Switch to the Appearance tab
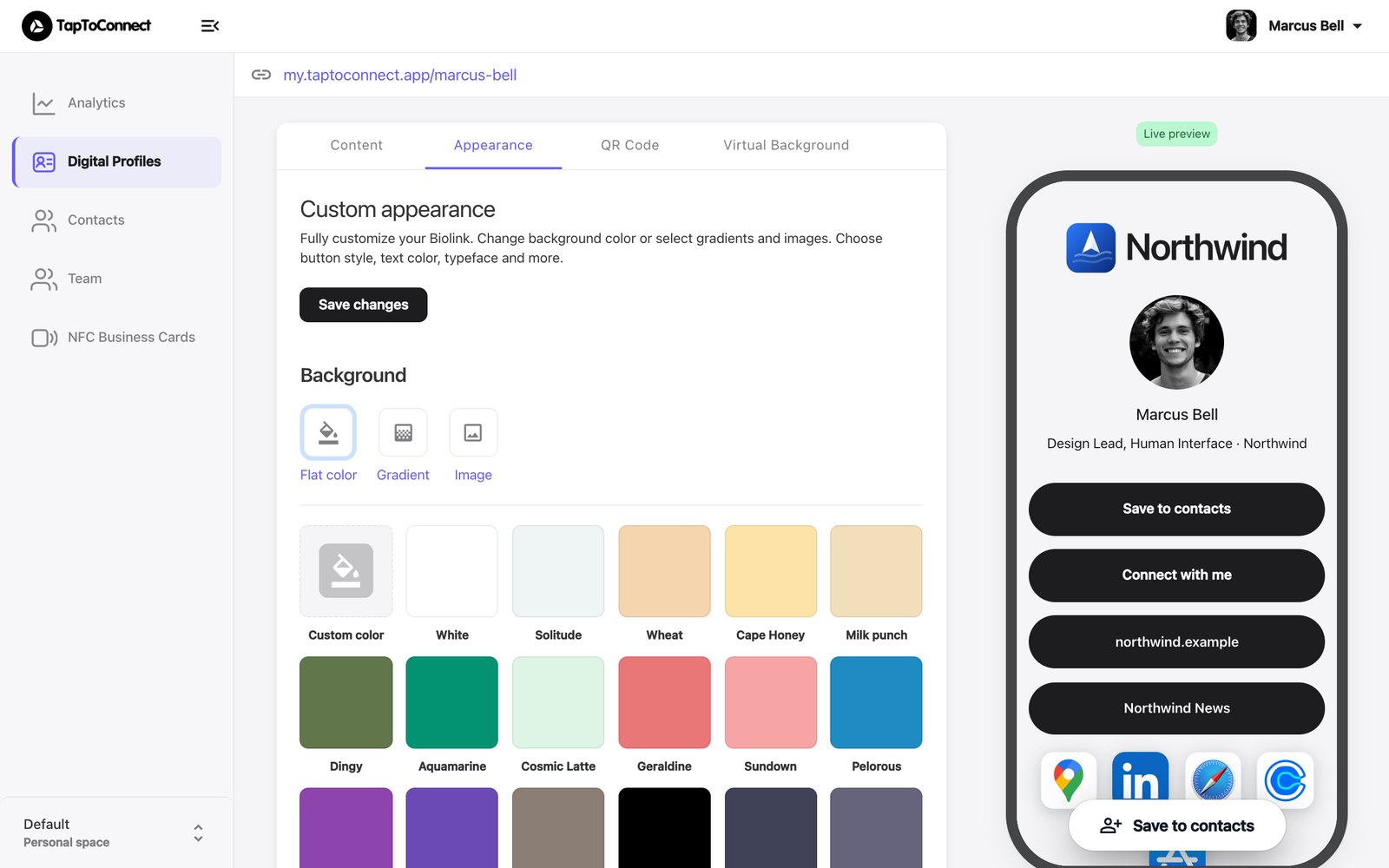 tap(493, 145)
